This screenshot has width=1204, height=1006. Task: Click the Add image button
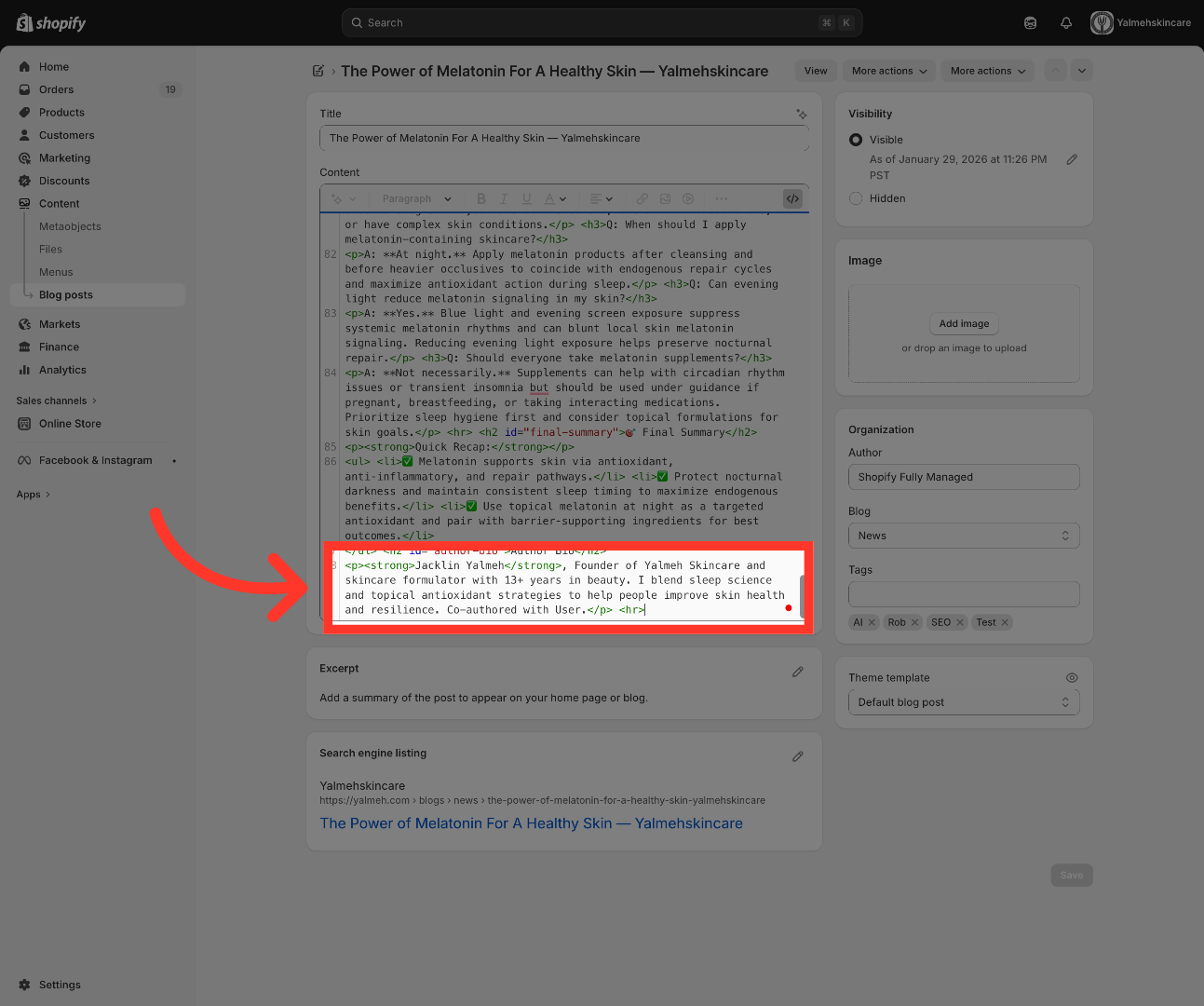[964, 323]
